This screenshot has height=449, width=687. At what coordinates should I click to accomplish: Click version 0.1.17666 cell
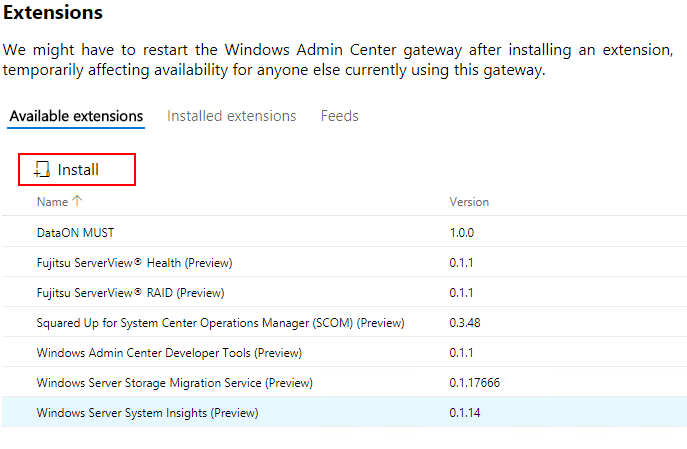point(474,382)
